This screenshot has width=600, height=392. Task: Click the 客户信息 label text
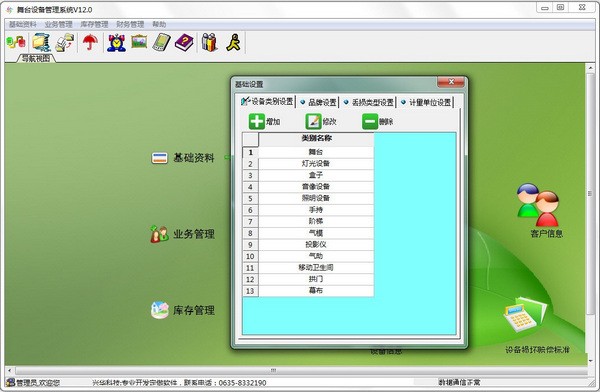tap(547, 234)
